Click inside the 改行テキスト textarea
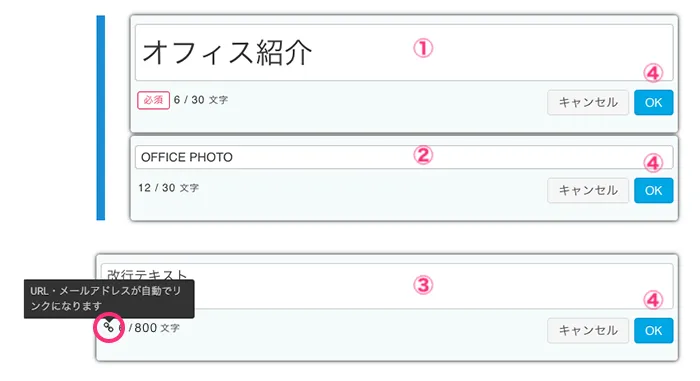This screenshot has width=700, height=381. point(387,286)
